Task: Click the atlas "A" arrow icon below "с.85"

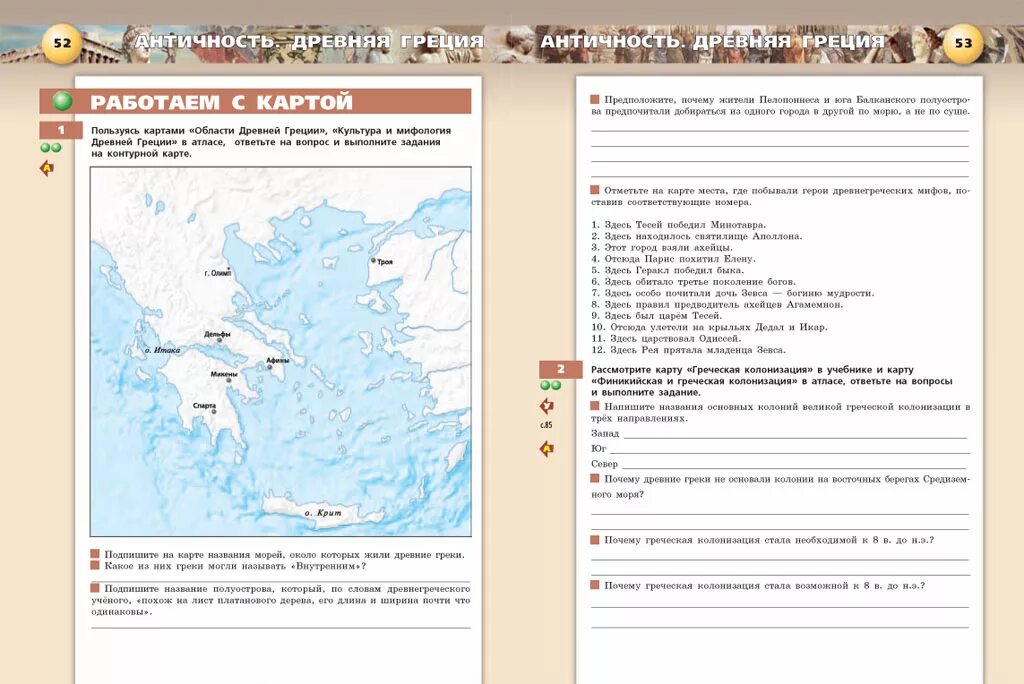Action: [547, 449]
